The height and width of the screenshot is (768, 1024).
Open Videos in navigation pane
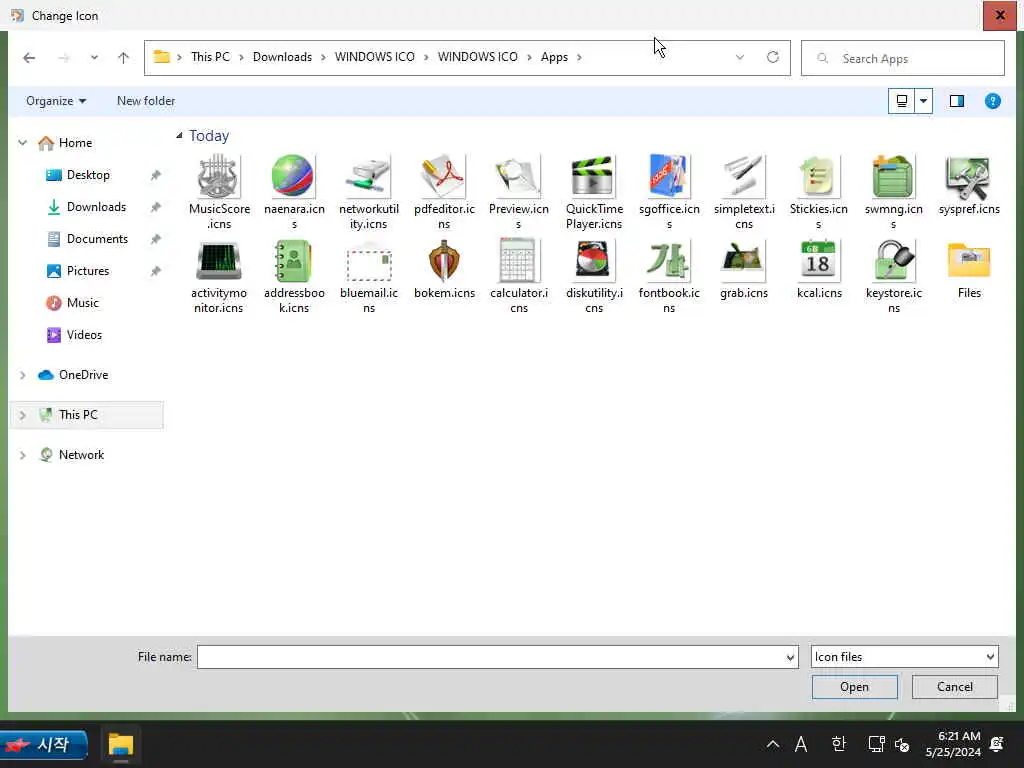(84, 335)
